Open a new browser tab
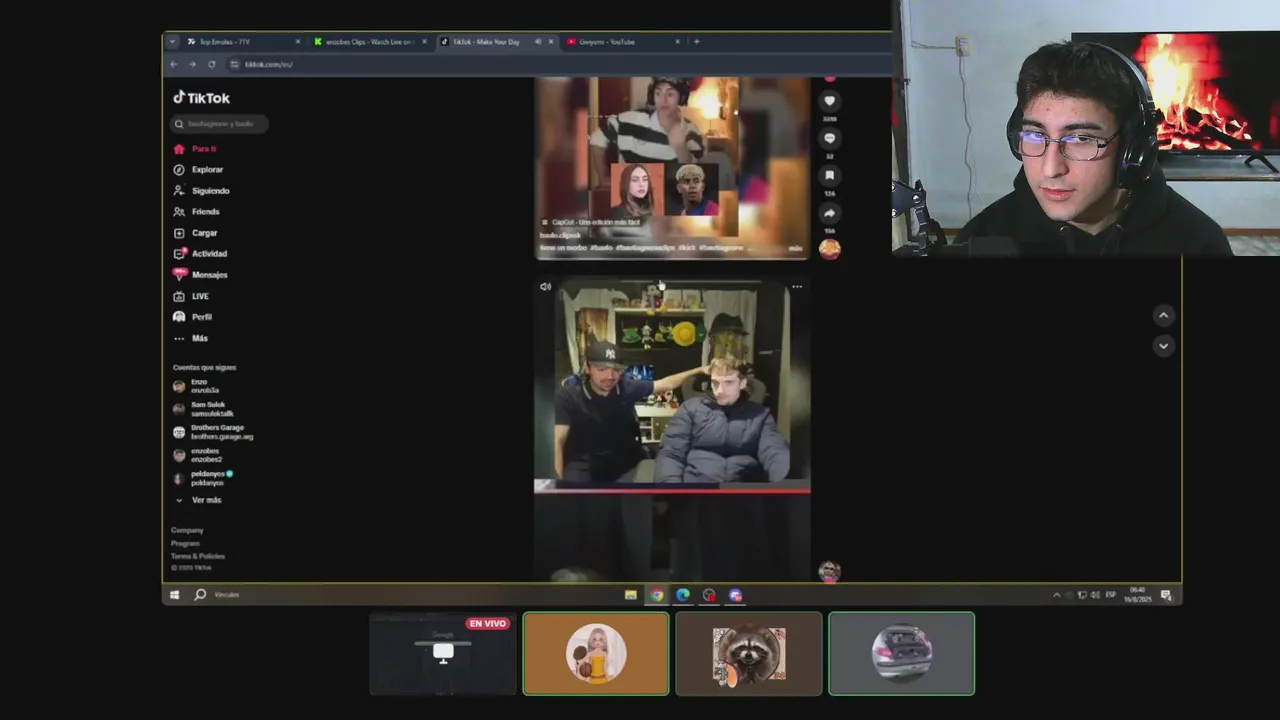The height and width of the screenshot is (720, 1280). tap(696, 42)
